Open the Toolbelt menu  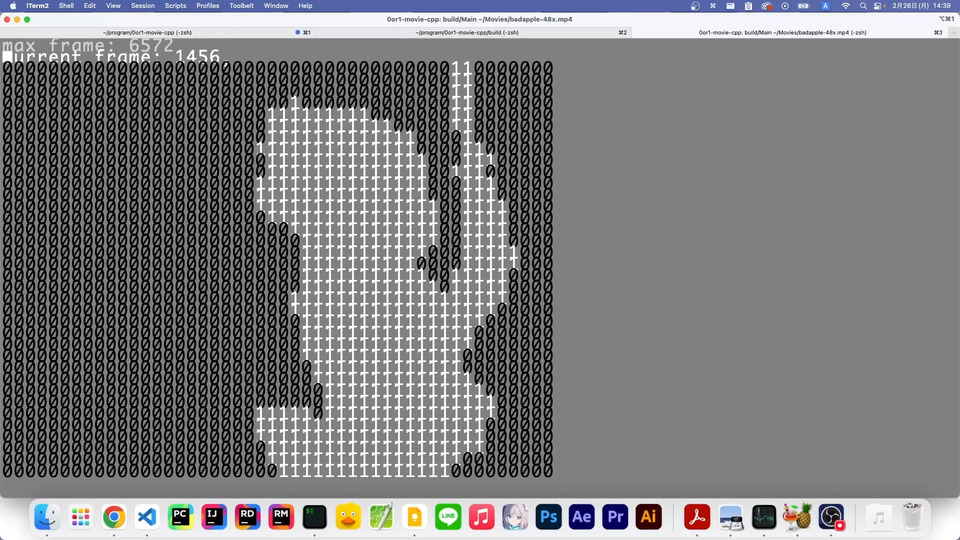point(241,6)
